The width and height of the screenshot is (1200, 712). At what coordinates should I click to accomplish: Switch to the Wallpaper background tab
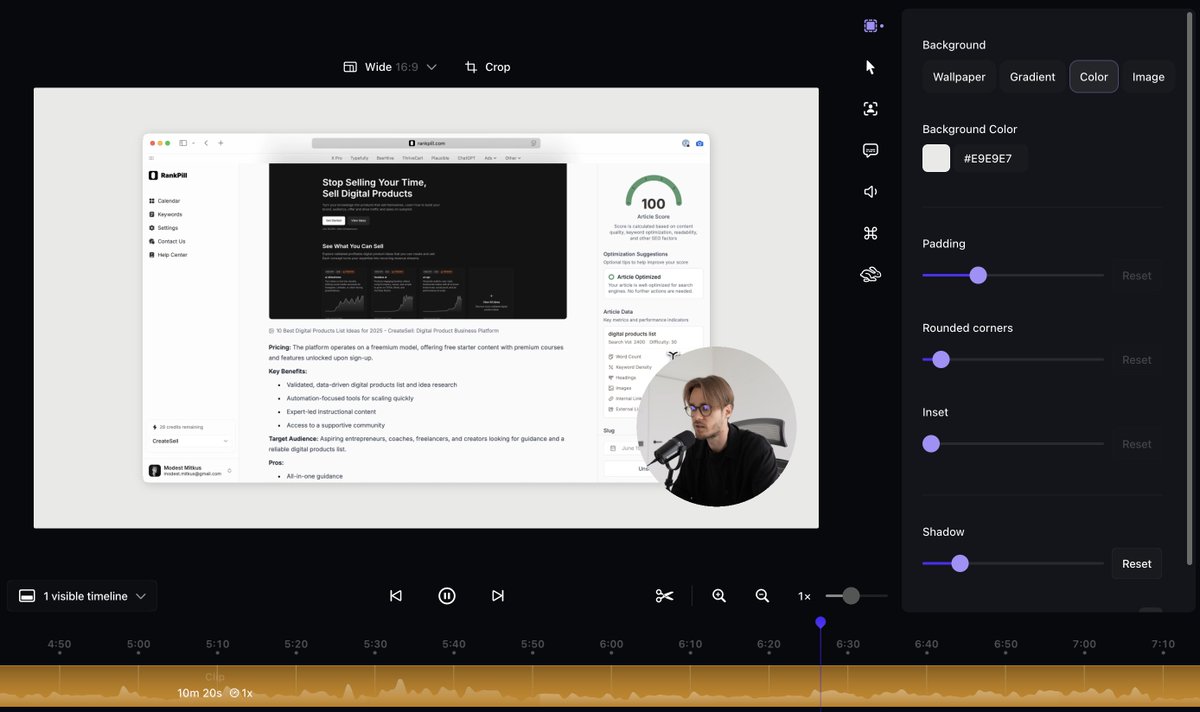coord(959,77)
